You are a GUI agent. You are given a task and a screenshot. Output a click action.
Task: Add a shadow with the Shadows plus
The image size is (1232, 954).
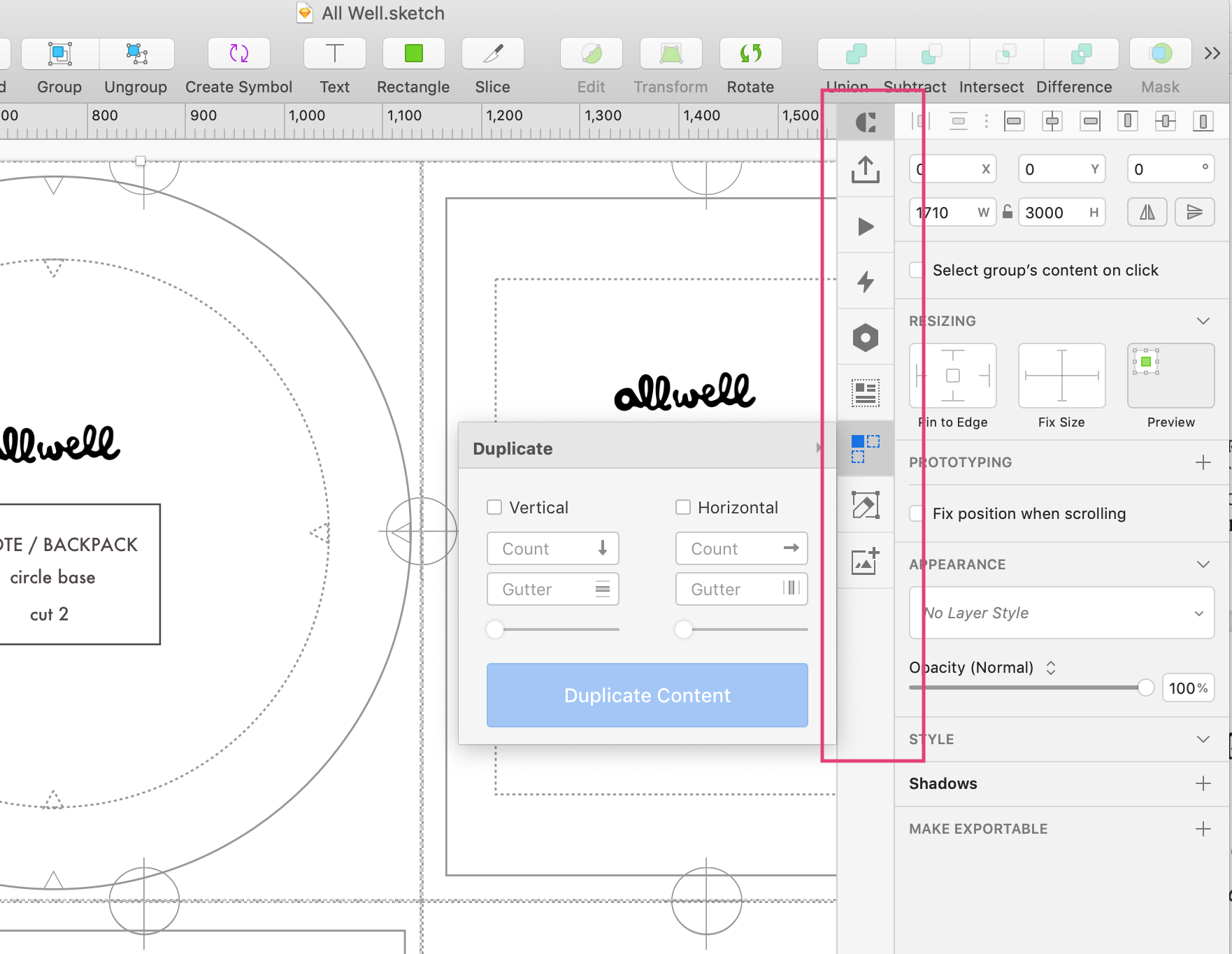tap(1203, 783)
